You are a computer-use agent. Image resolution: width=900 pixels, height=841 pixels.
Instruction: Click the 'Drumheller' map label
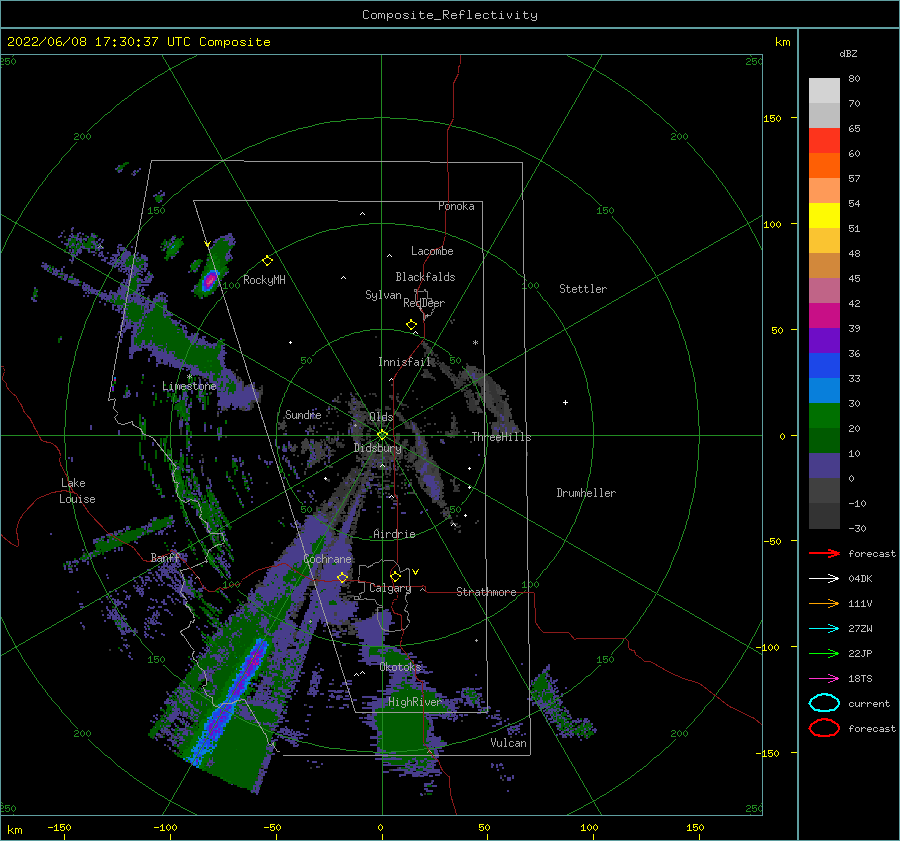[x=586, y=493]
